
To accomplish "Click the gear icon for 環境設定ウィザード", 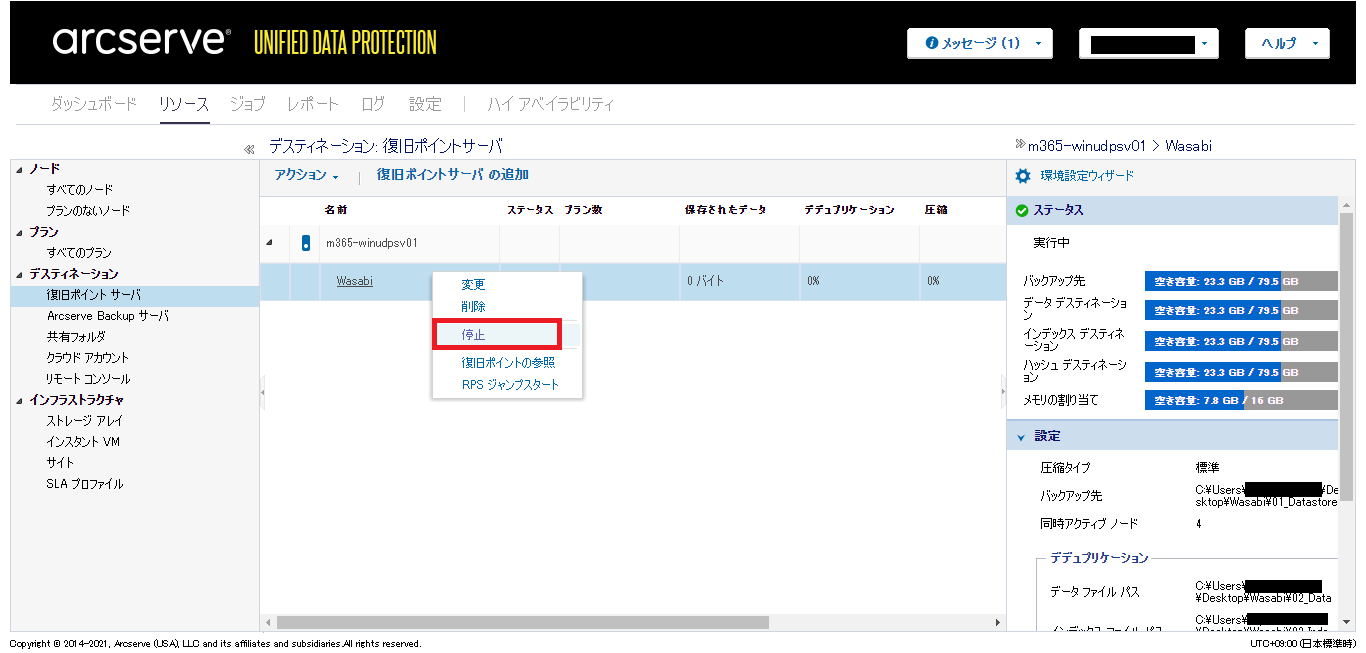I will click(x=1022, y=176).
